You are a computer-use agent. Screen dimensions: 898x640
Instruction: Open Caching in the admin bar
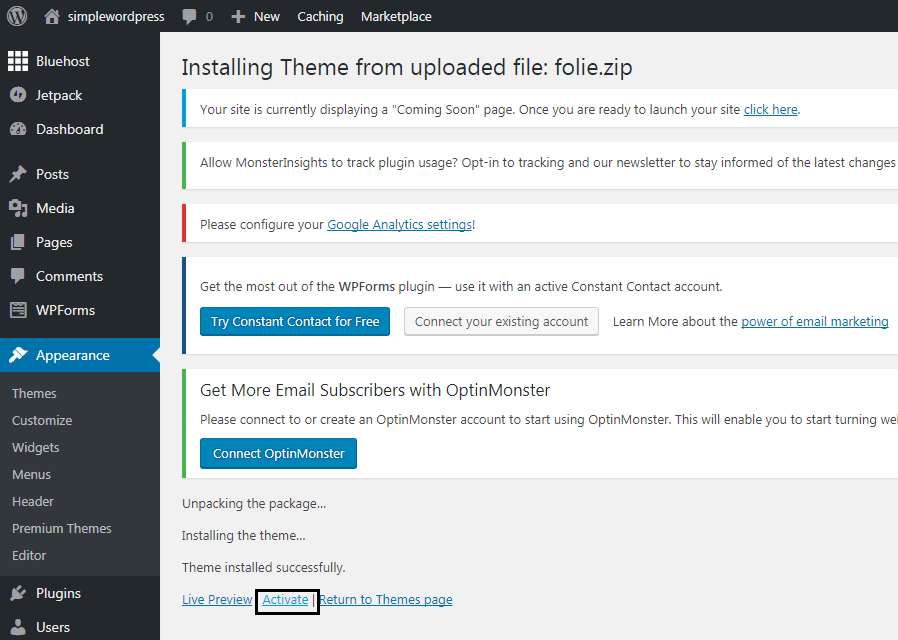coord(320,17)
